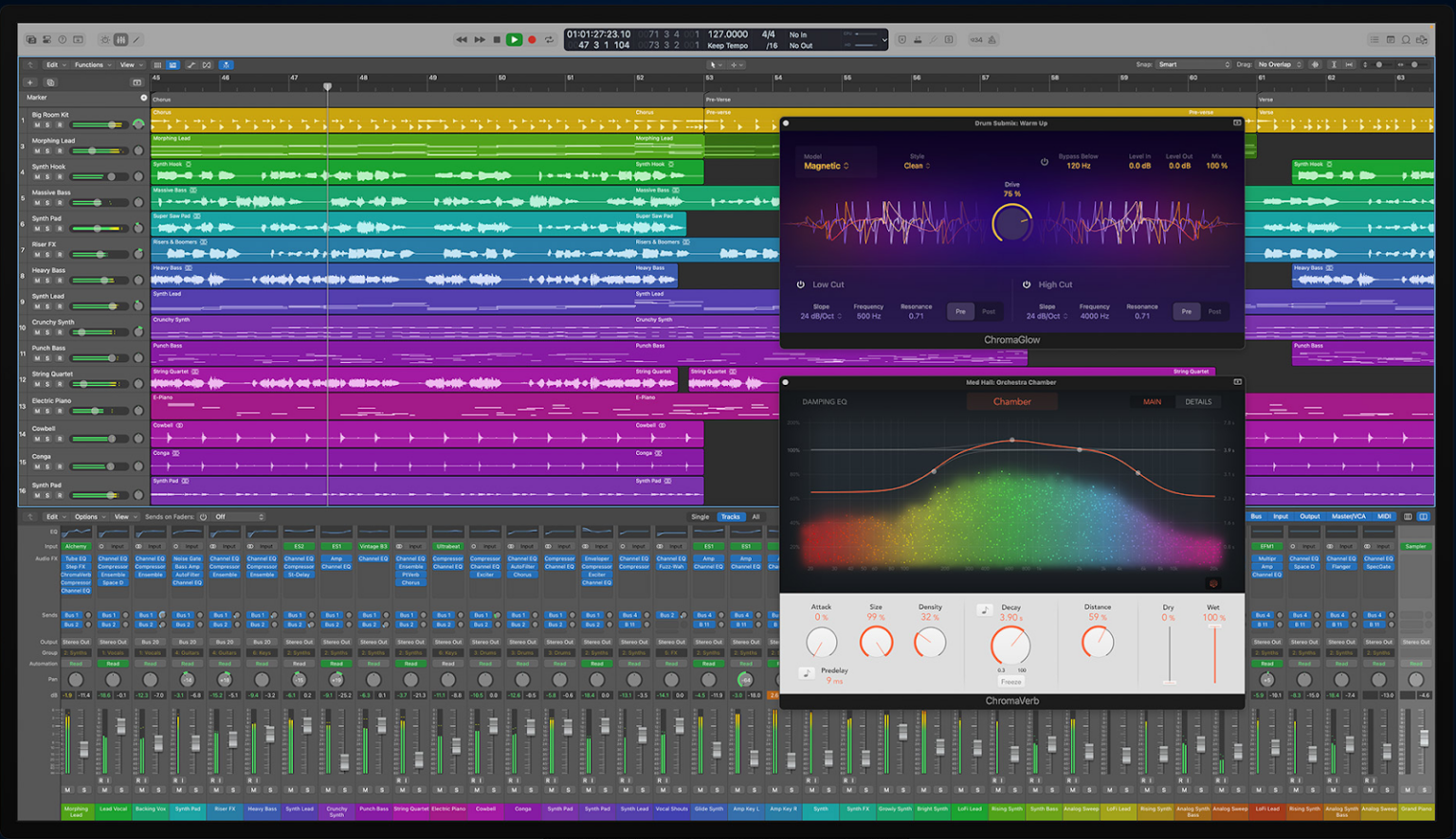This screenshot has width=1456, height=839.
Task: Open the Snap dropdown set to Smart
Action: coord(1192,64)
